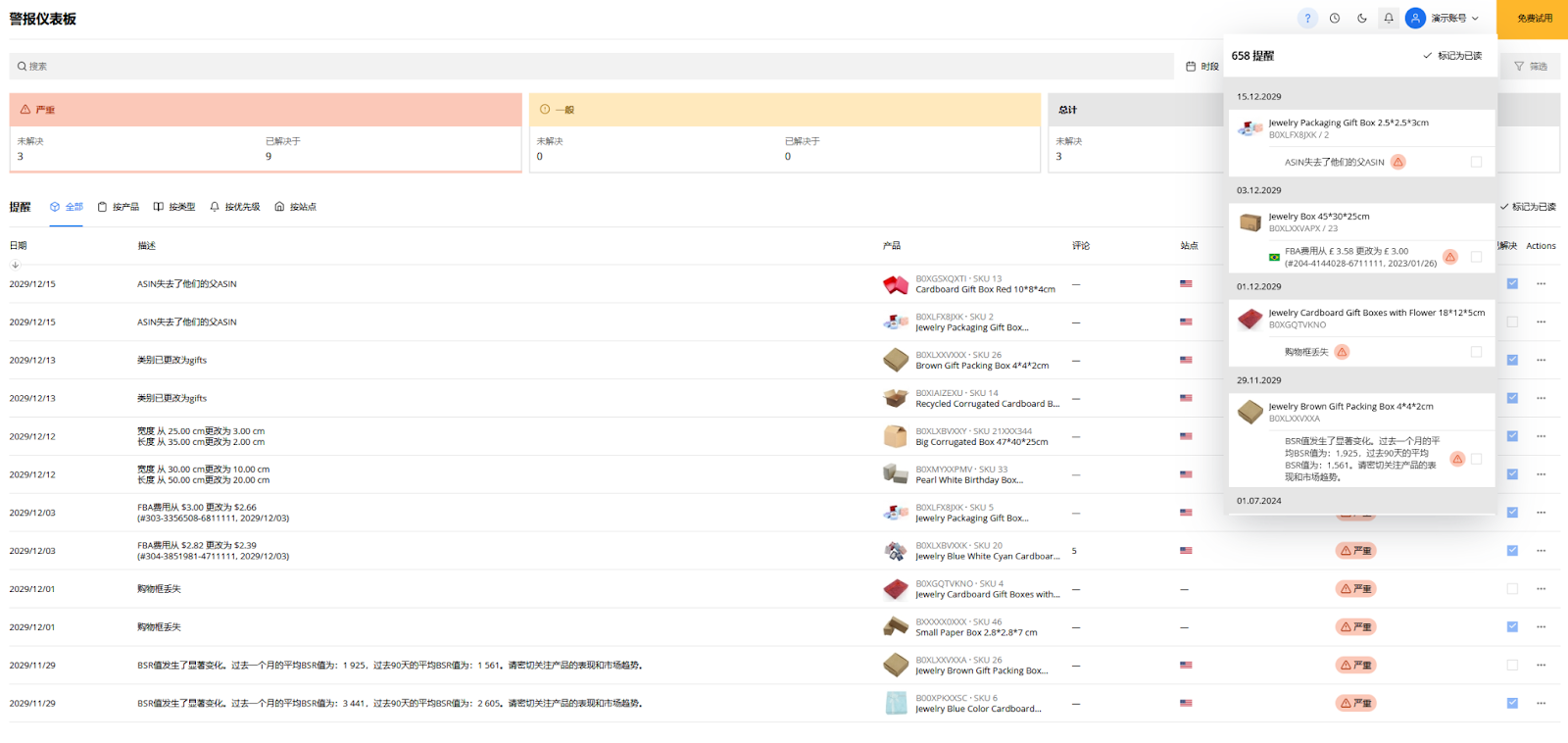Open Jewelry Packaging Gift Box 2.5*2.5*3cm notification title

1348,123
